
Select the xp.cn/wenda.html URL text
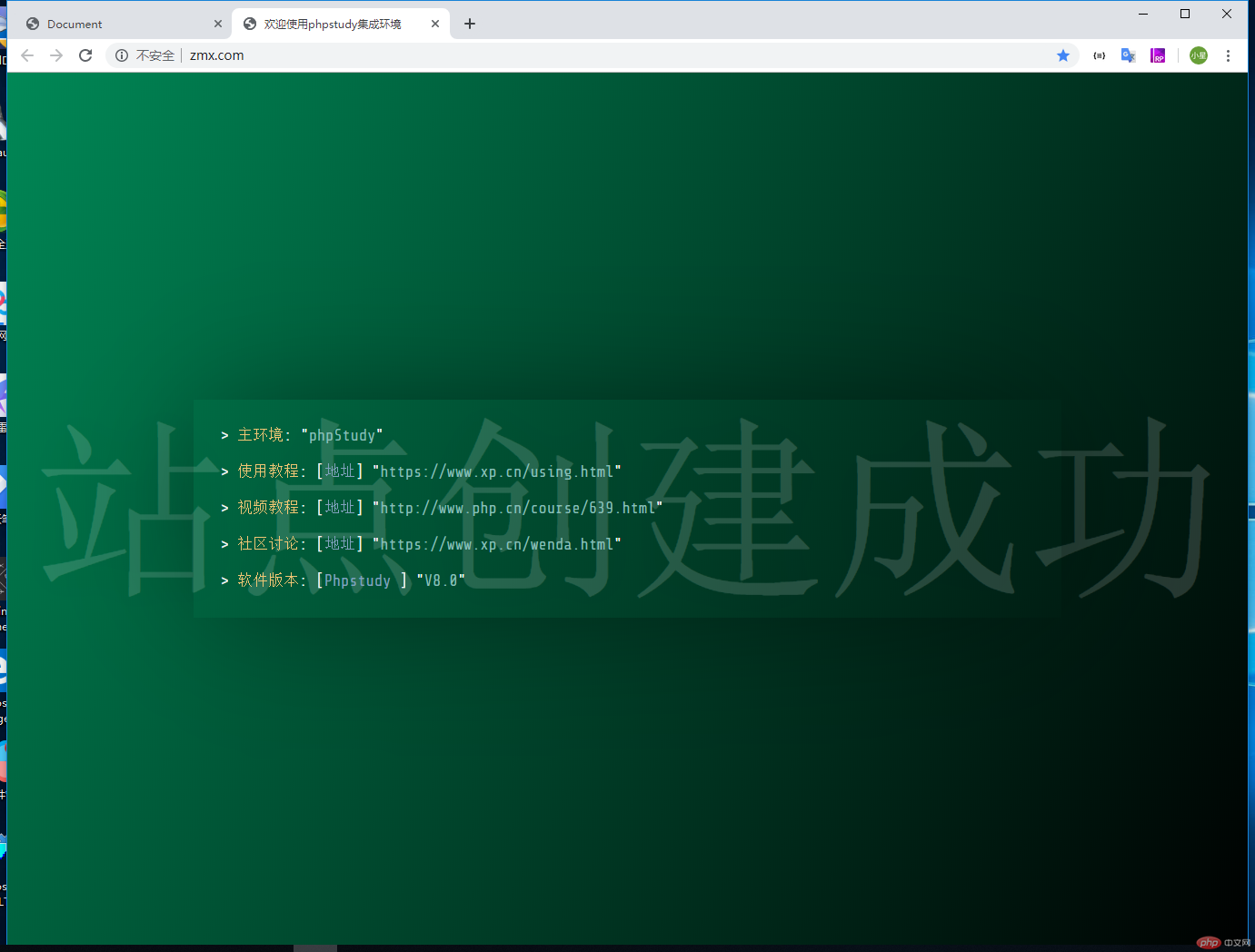point(497,544)
